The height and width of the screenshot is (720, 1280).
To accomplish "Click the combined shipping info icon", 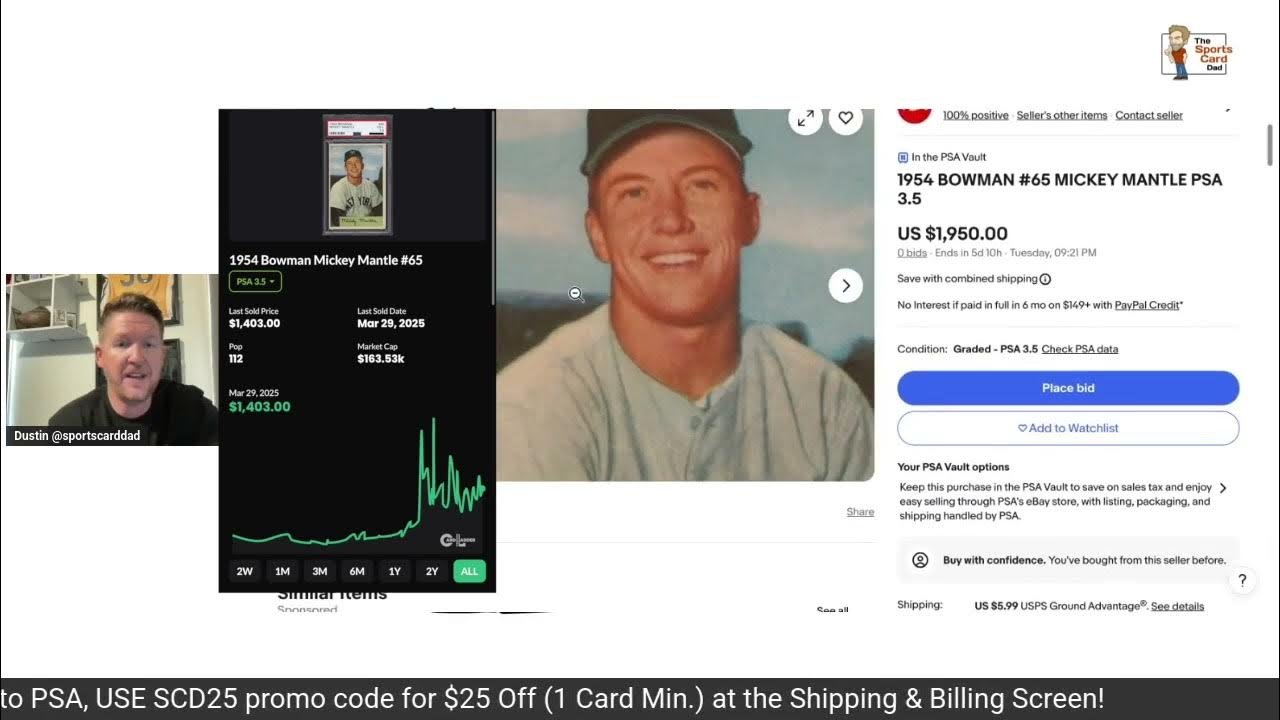I will (1045, 279).
